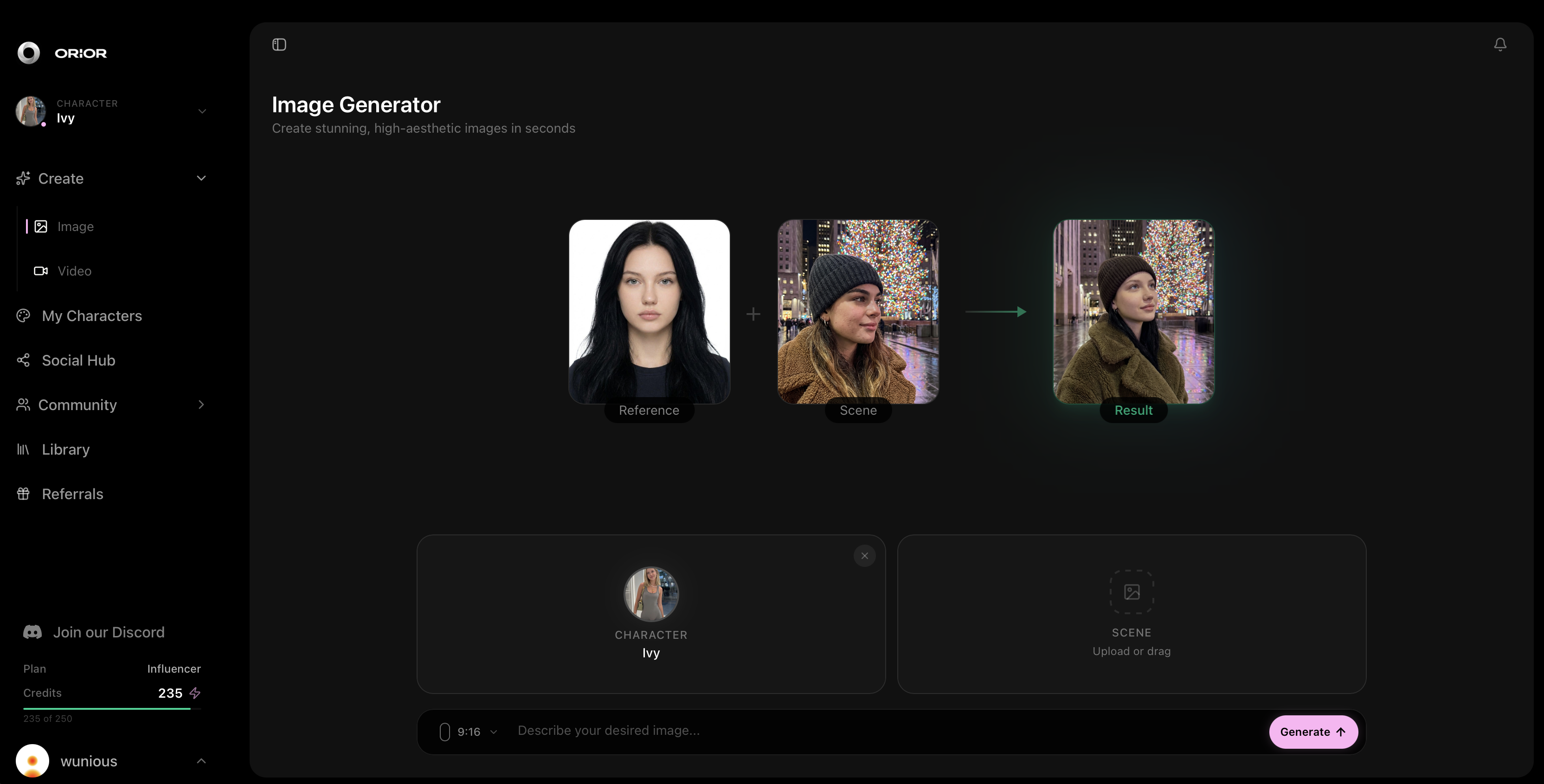Open notifications via the bell icon
The image size is (1544, 784).
[1499, 44]
